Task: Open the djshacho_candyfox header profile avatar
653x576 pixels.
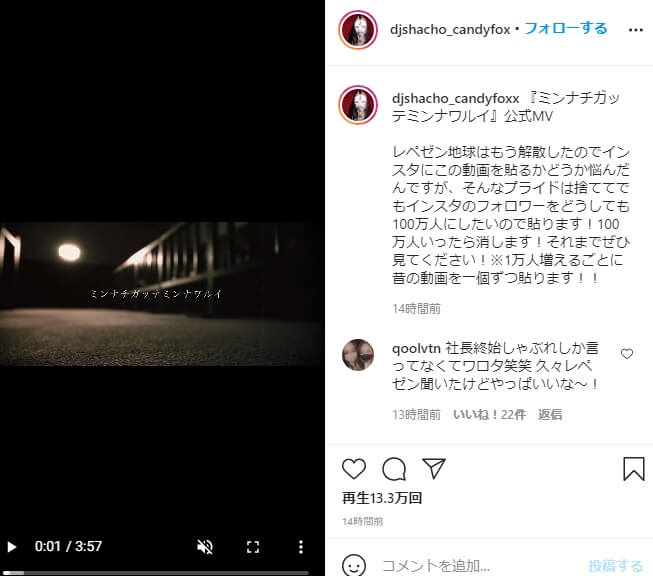Action: click(358, 30)
